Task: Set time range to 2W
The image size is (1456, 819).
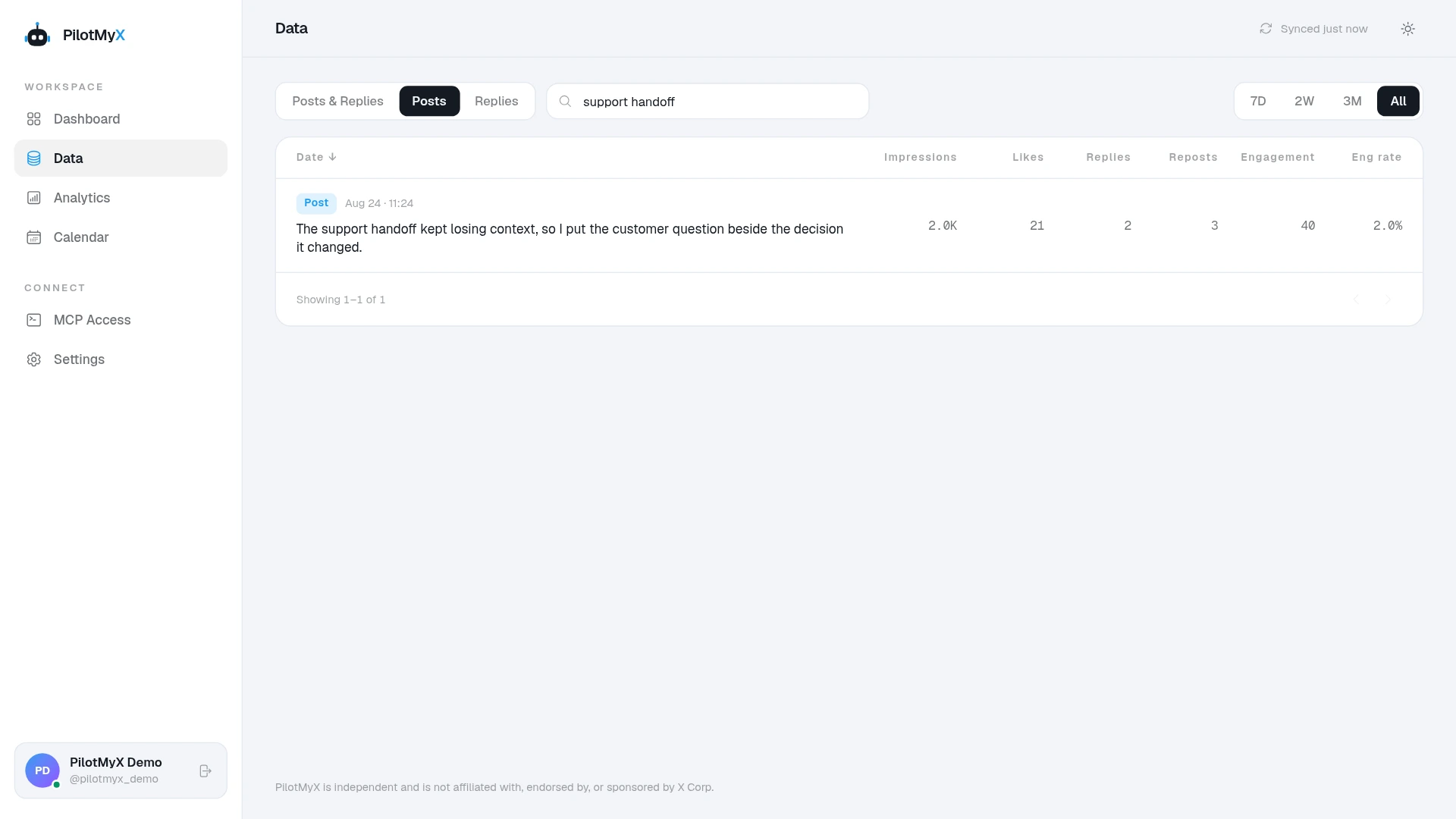Action: point(1304,101)
